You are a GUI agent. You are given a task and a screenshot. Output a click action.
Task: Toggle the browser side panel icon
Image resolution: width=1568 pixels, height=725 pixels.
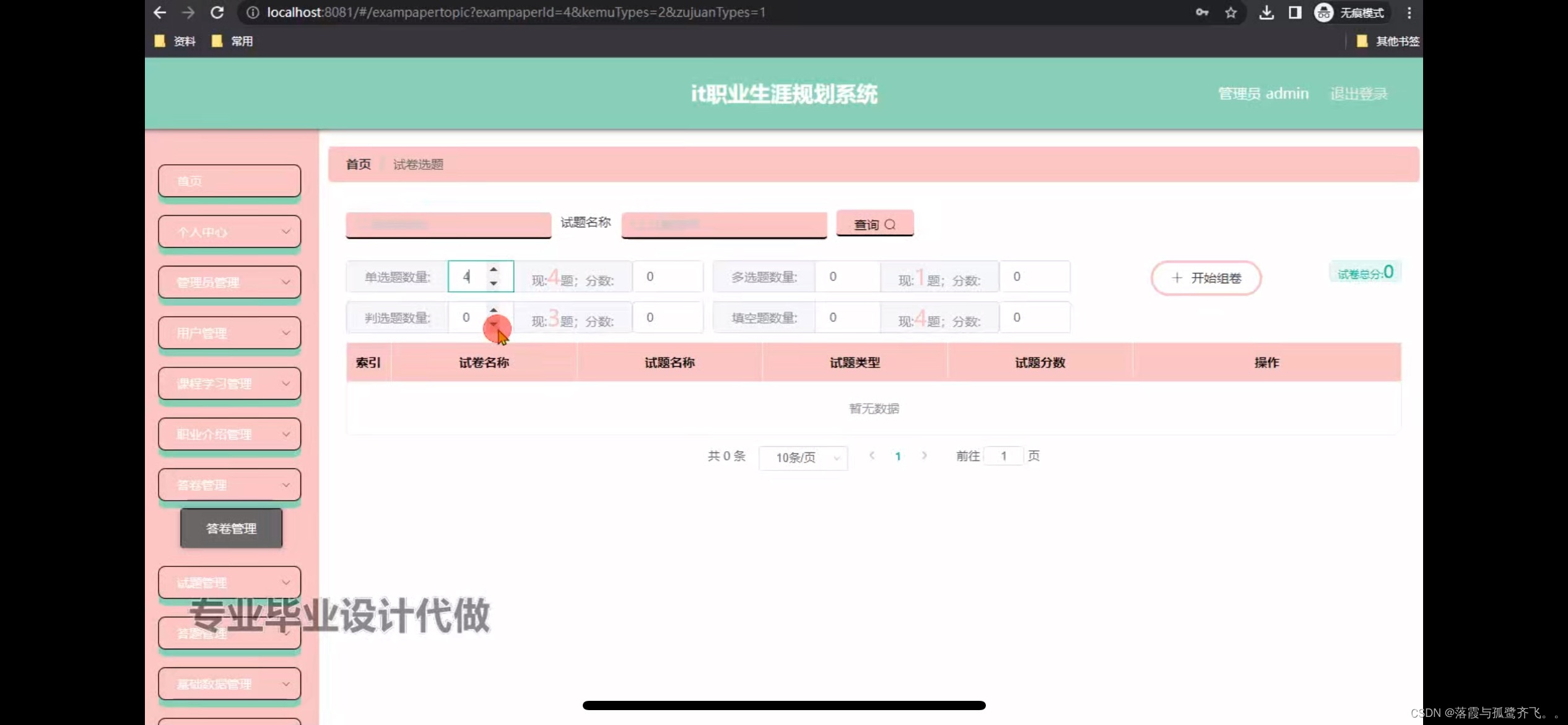(1294, 12)
